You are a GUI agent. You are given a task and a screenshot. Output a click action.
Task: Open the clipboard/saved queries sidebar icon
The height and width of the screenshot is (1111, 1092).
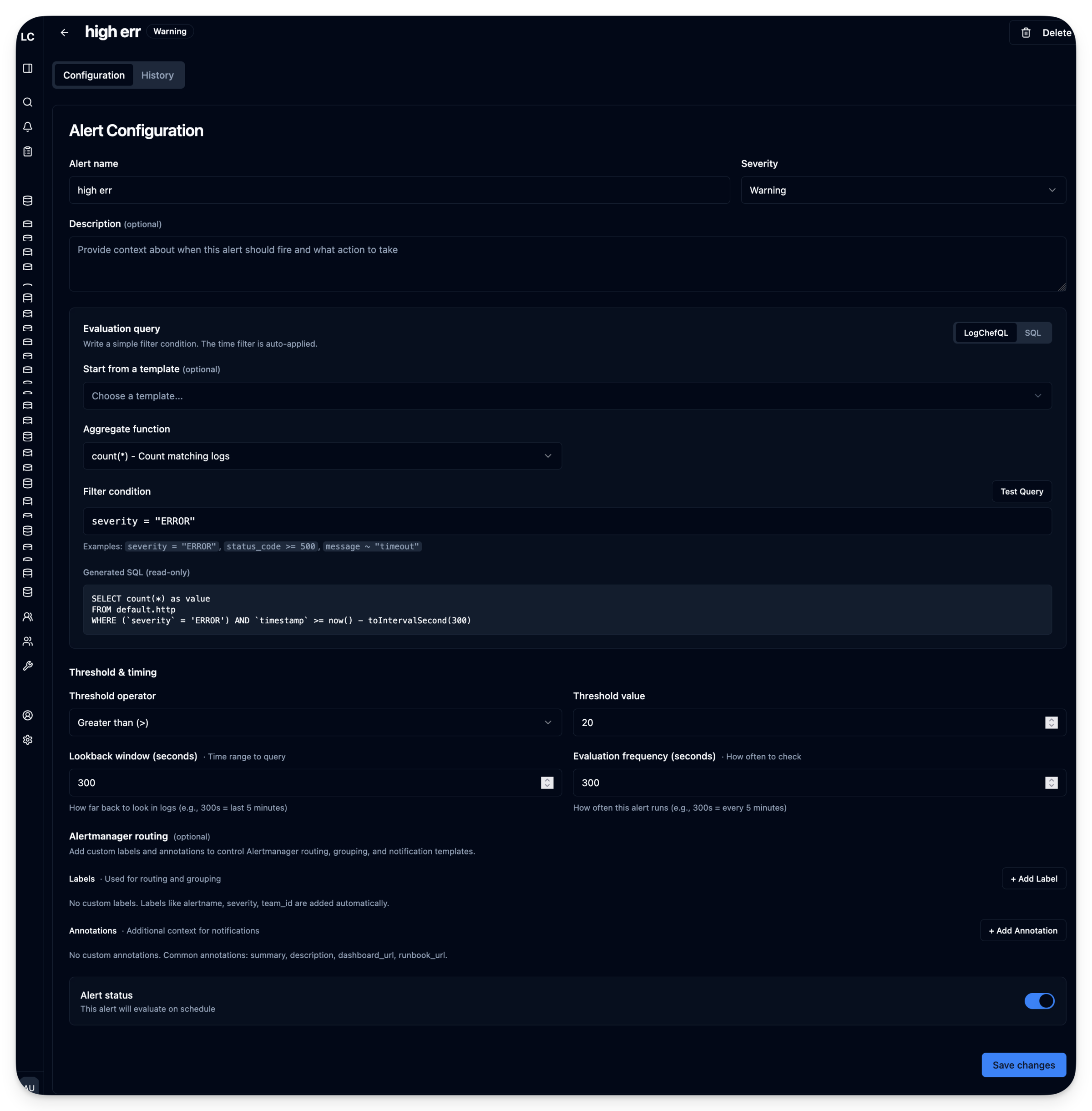(28, 151)
